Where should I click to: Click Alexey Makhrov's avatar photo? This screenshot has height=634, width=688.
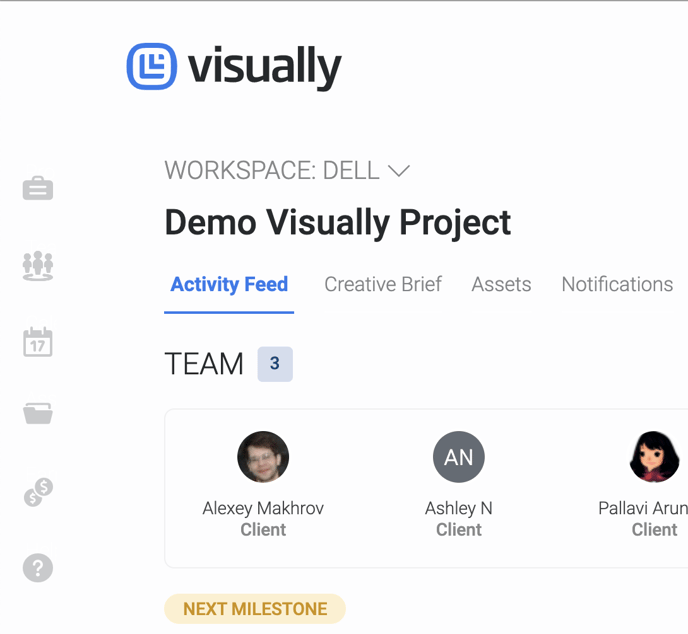coord(263,457)
